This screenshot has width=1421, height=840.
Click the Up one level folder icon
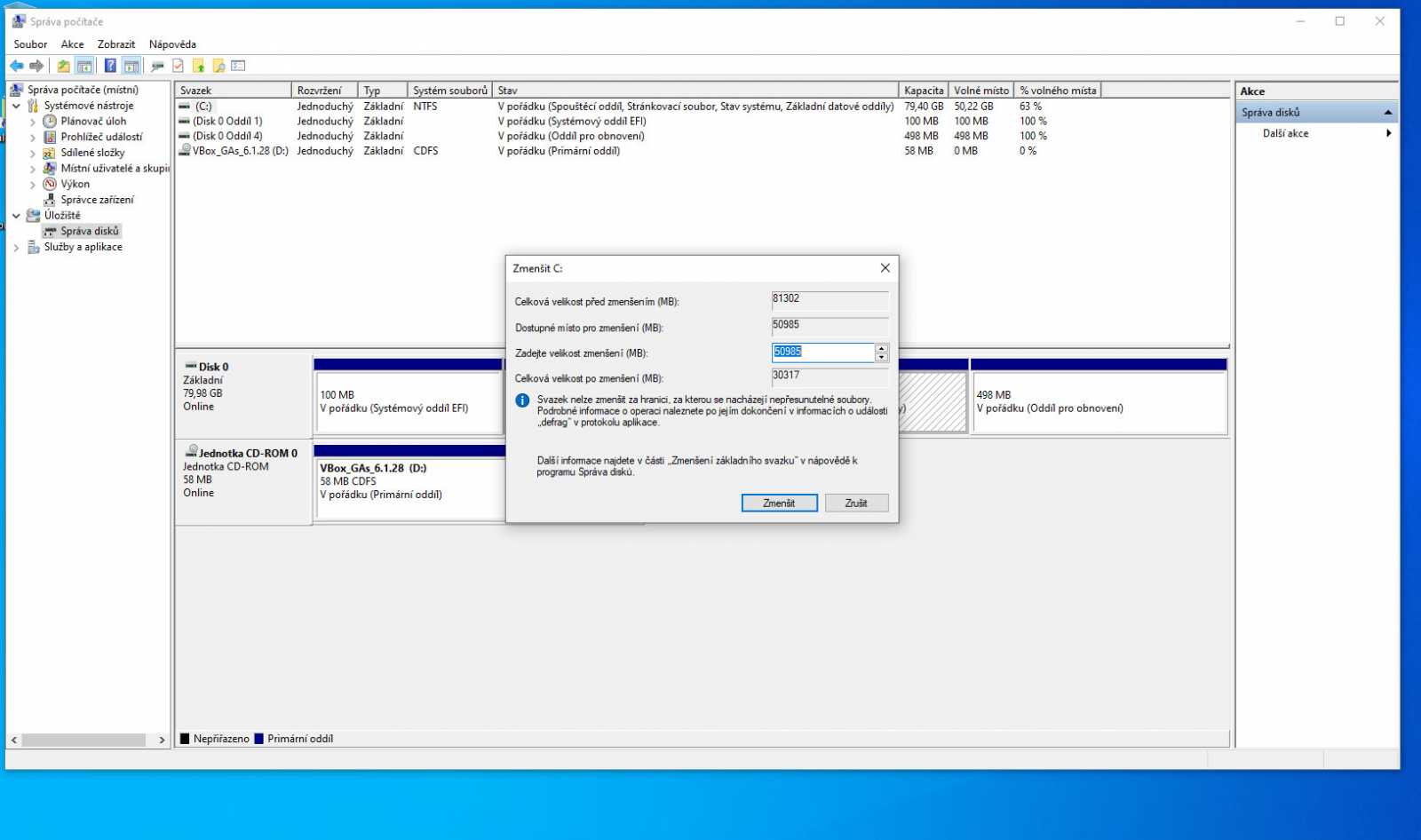pos(63,66)
